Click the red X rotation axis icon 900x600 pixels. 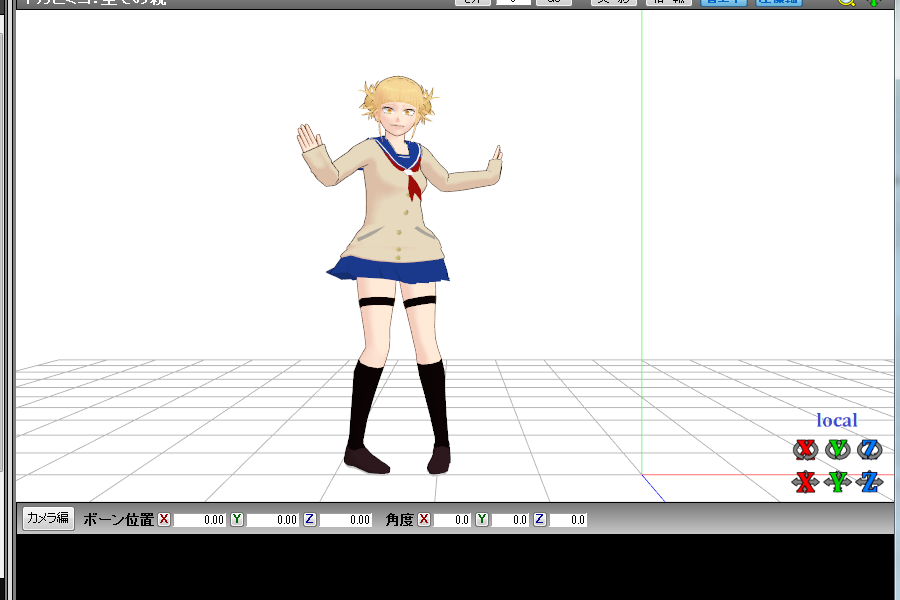coord(805,450)
